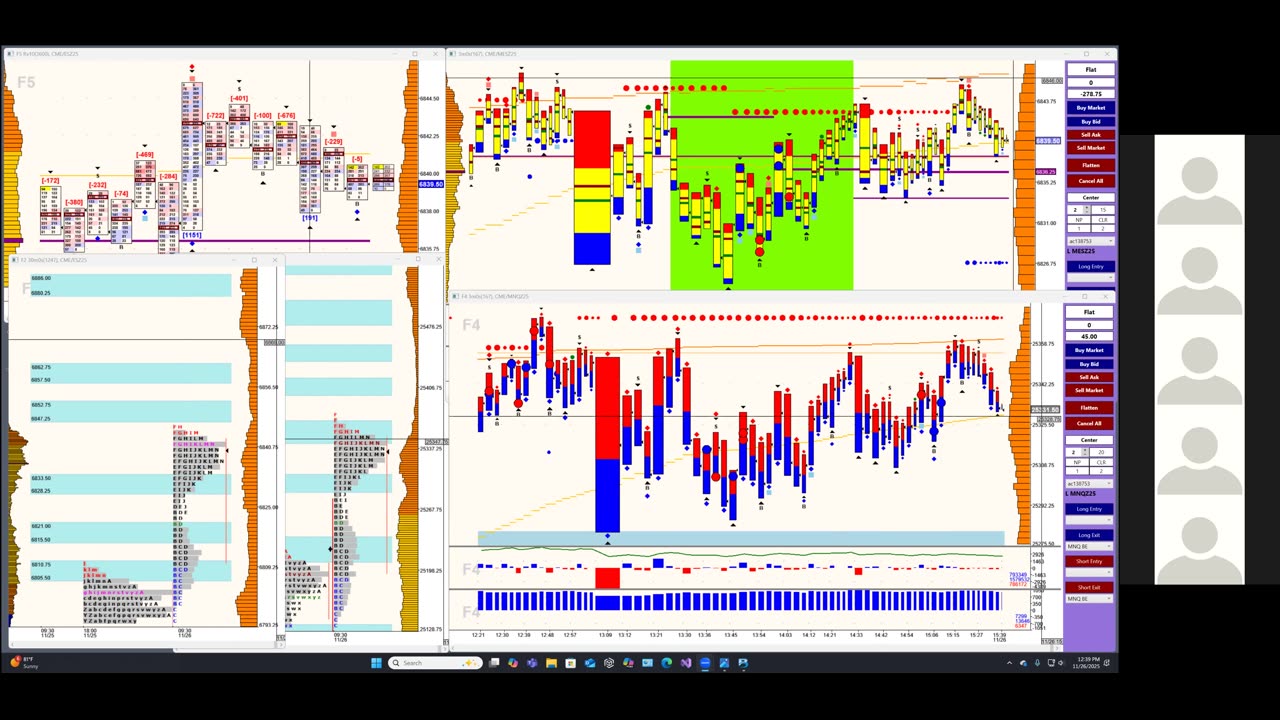Screen dimensions: 1280x720
Task: Flatten the MNQZ25 position
Action: tap(1089, 407)
